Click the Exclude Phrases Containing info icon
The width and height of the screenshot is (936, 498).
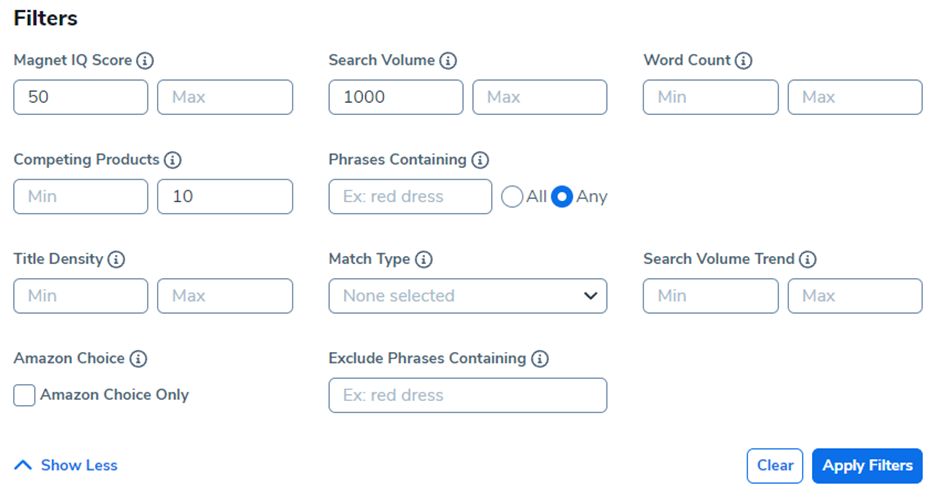(x=540, y=358)
